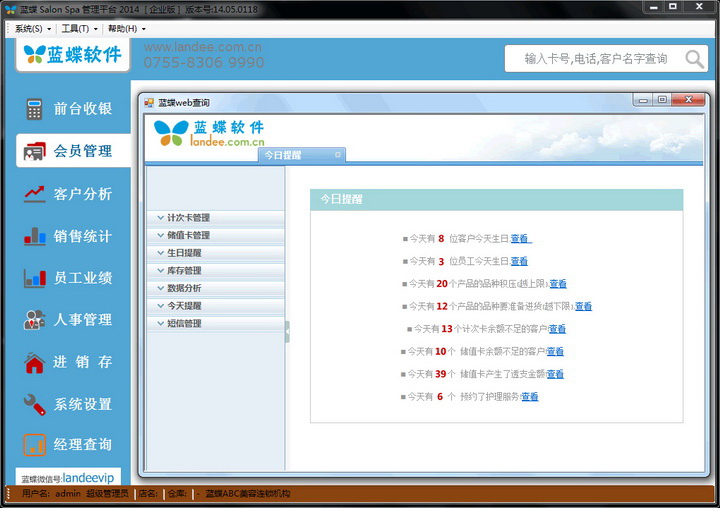Image resolution: width=720 pixels, height=508 pixels.
Task: Click 员工业绩 sidebar label
Action: point(83,278)
